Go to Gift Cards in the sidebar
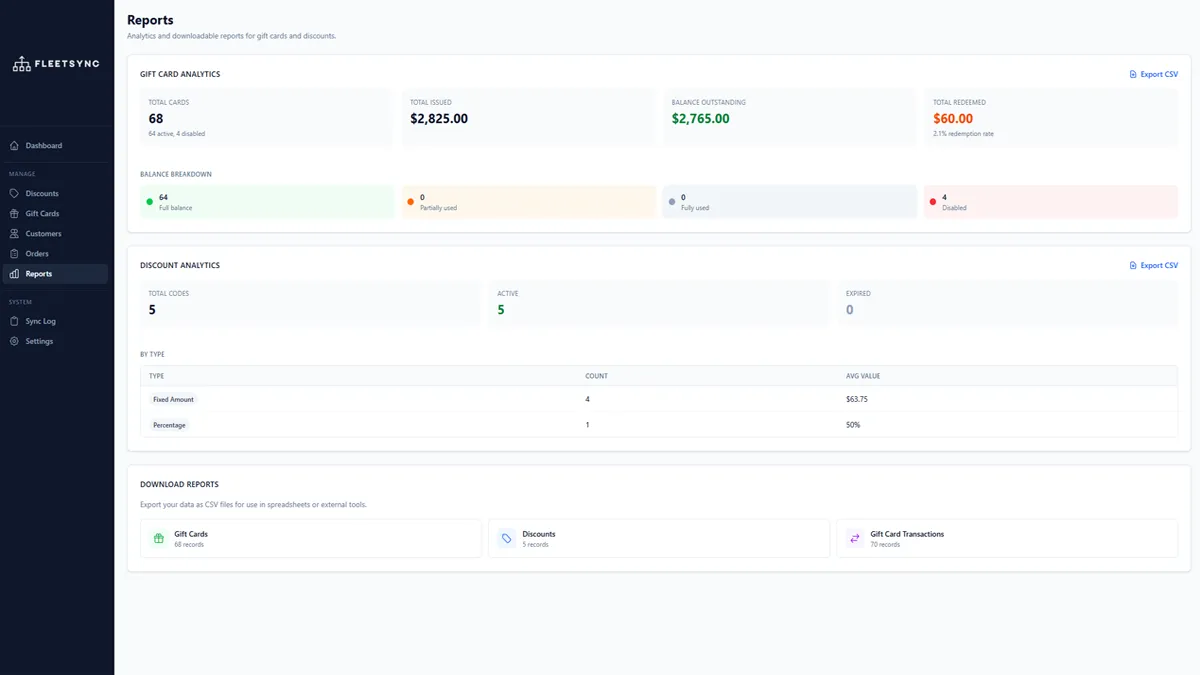Viewport: 1200px width, 675px height. 42,214
